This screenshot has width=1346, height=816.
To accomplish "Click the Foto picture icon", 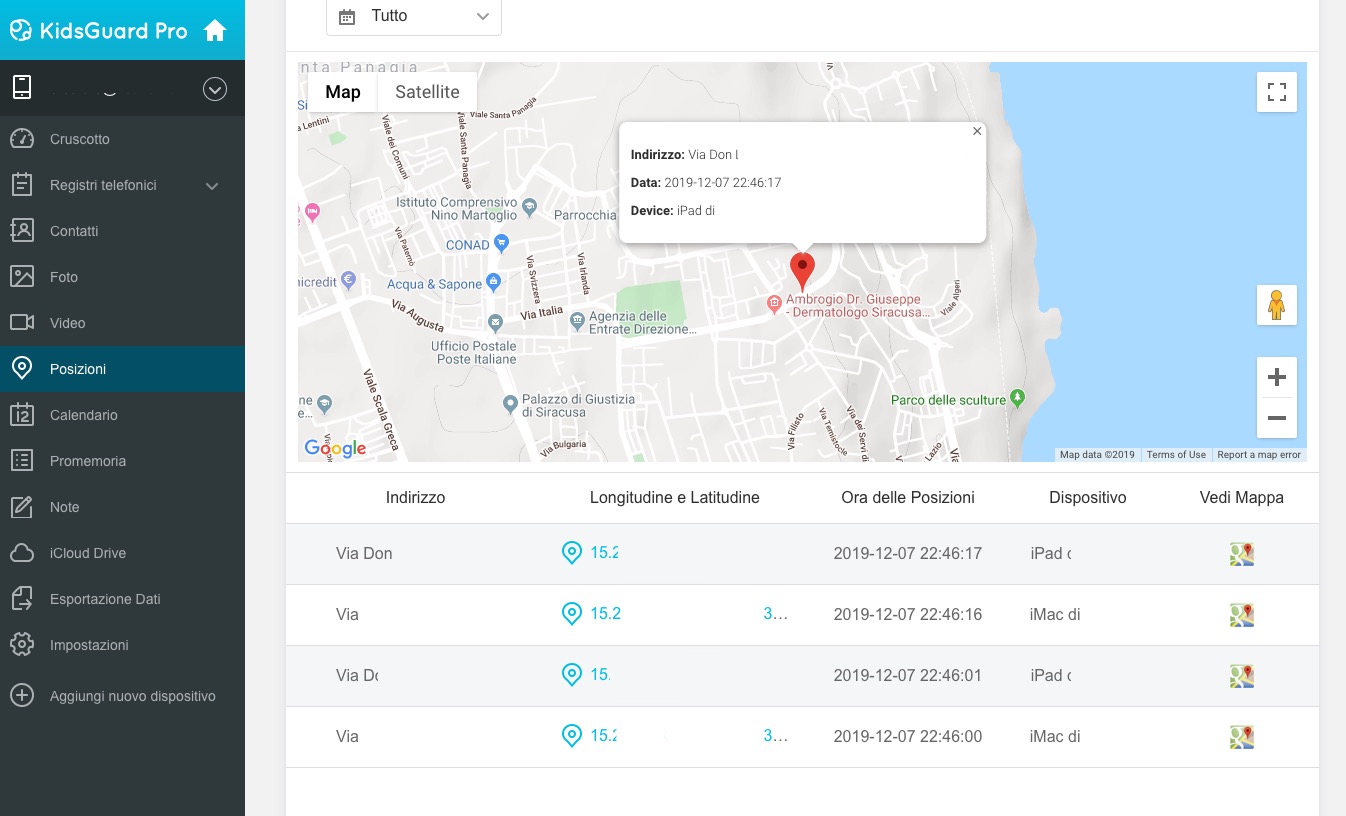I will pos(22,277).
